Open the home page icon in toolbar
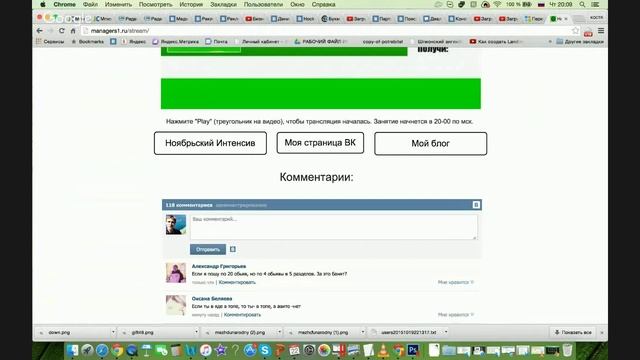This screenshot has height=360, width=640. [x=73, y=31]
